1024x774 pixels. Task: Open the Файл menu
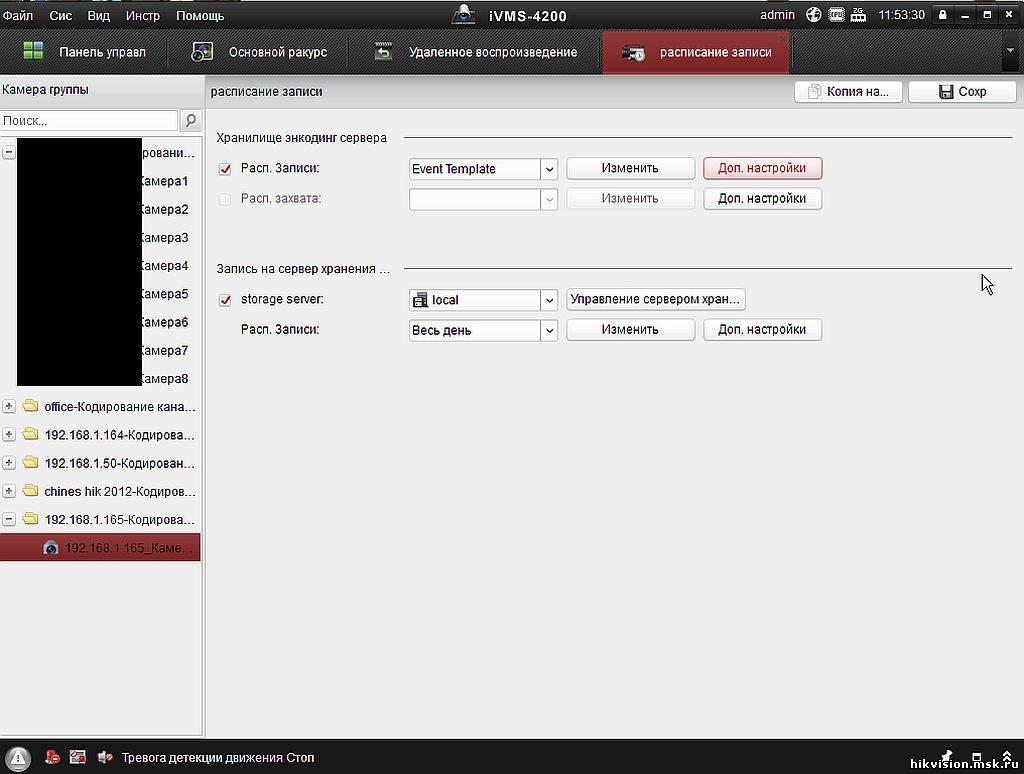[x=18, y=15]
